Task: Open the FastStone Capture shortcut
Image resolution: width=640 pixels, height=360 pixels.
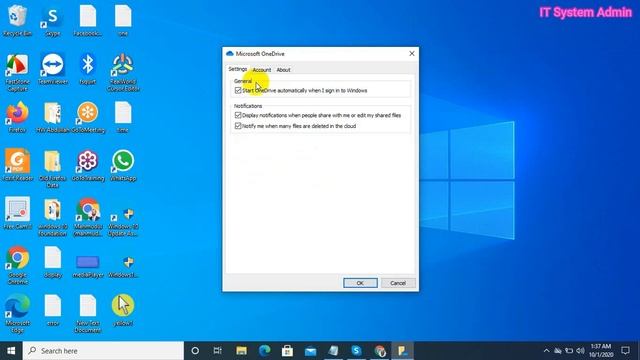Action: (x=17, y=72)
